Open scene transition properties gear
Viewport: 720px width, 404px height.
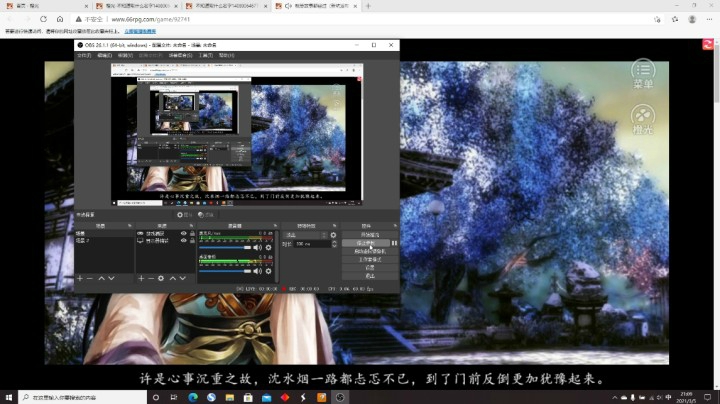pyautogui.click(x=333, y=235)
